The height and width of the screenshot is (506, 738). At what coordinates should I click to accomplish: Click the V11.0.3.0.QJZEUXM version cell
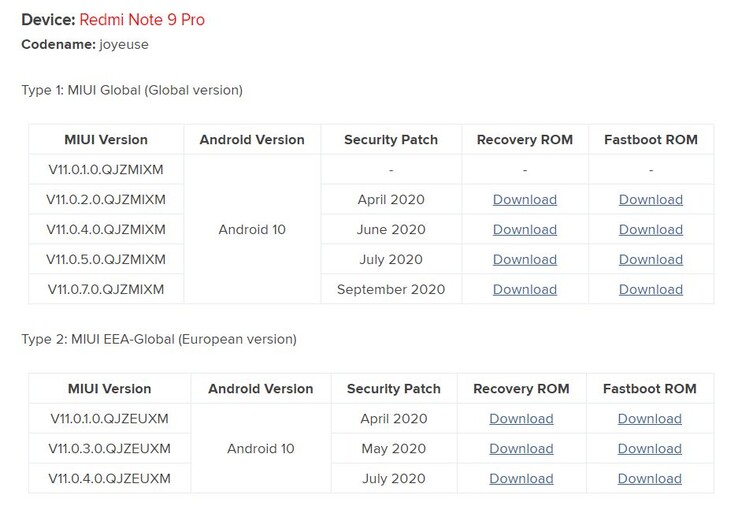point(109,449)
